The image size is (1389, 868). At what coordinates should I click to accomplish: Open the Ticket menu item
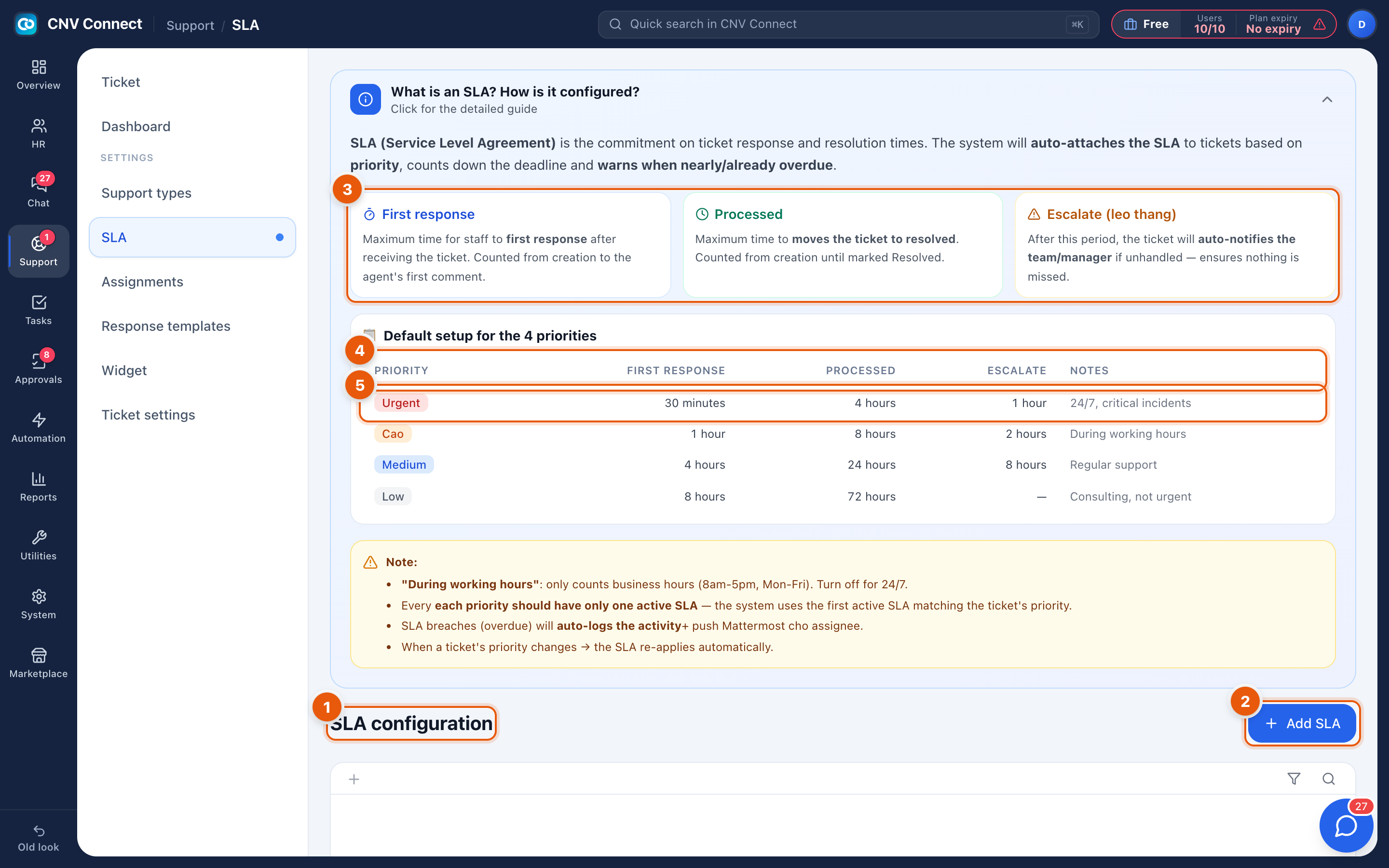tap(192, 82)
